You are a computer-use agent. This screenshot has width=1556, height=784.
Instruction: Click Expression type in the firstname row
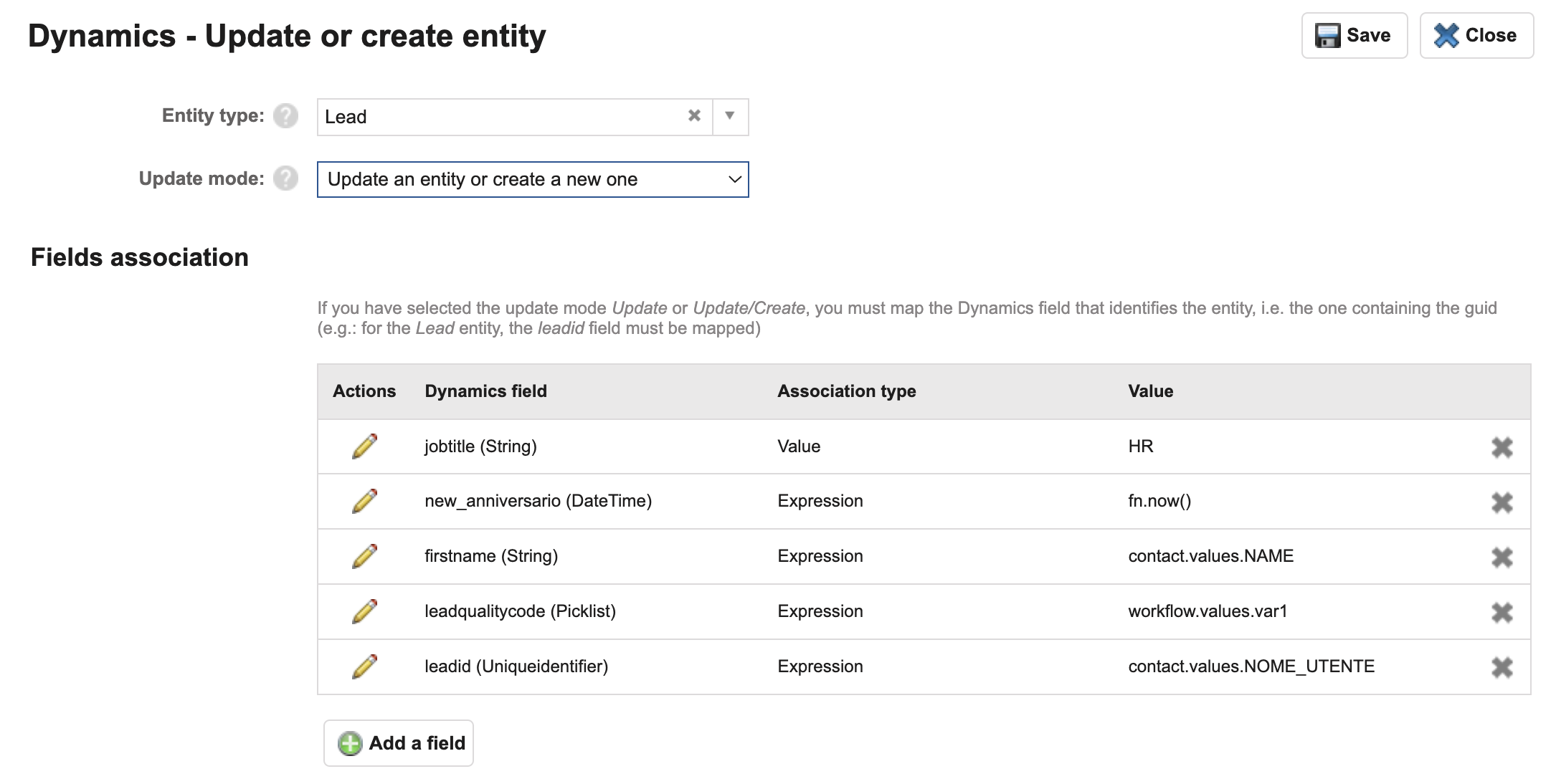pos(820,556)
